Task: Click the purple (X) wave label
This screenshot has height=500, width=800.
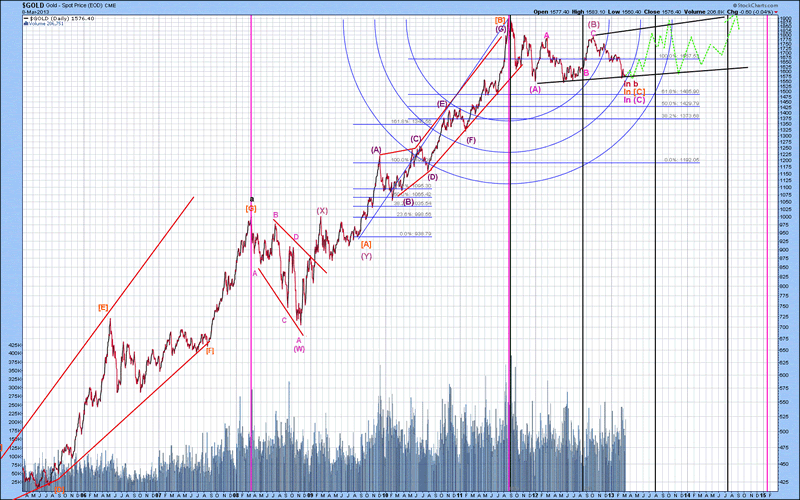Action: click(x=322, y=211)
